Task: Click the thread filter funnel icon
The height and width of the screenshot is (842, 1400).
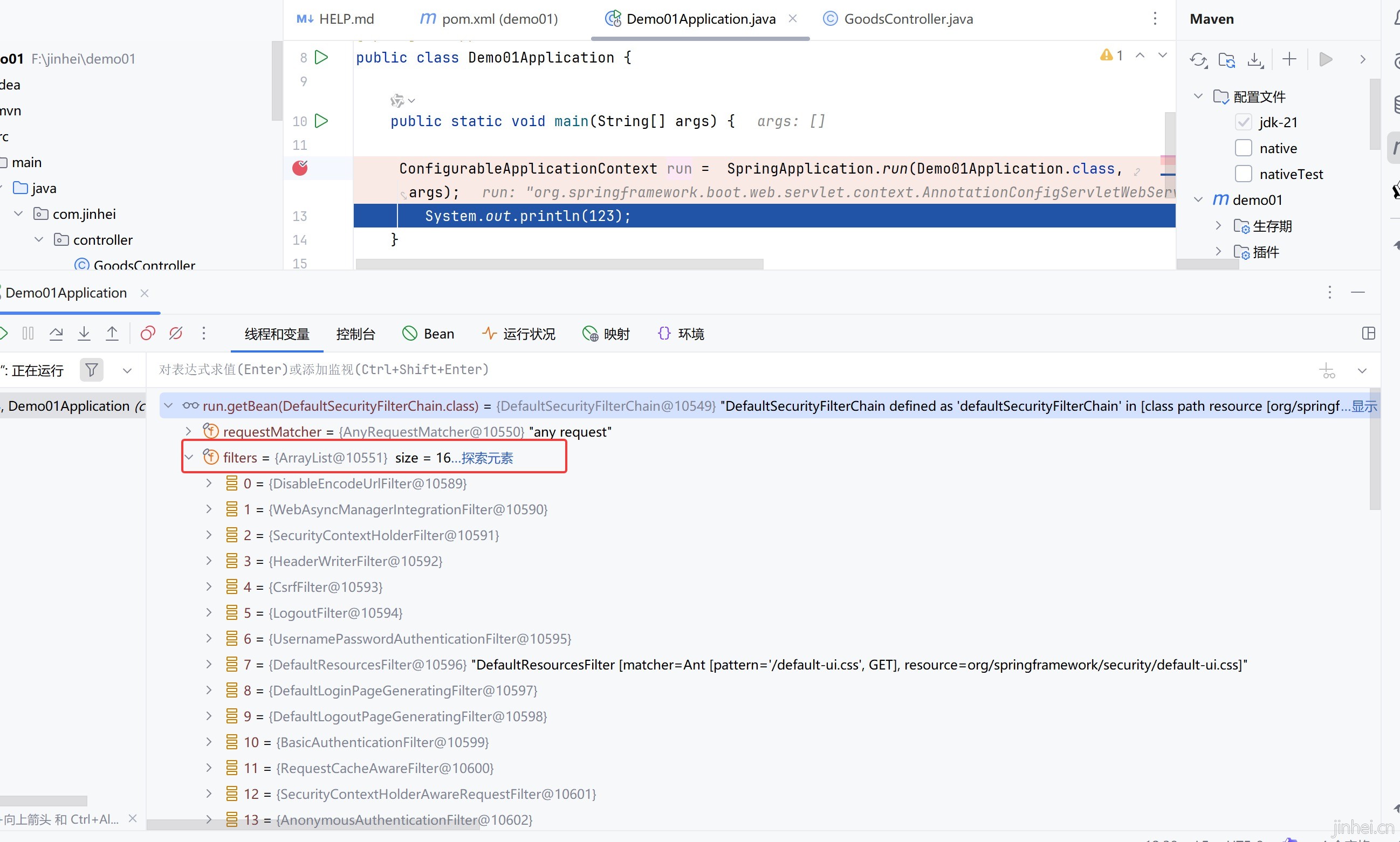Action: pyautogui.click(x=91, y=370)
